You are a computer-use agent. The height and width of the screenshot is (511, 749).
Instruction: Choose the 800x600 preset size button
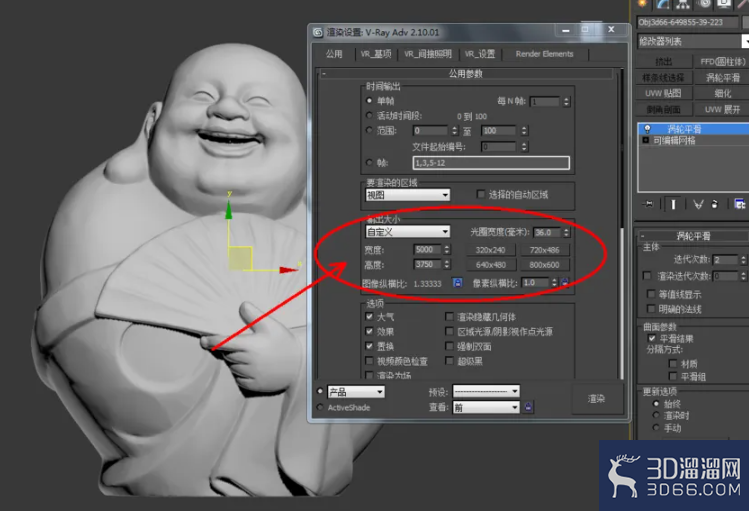tap(545, 265)
